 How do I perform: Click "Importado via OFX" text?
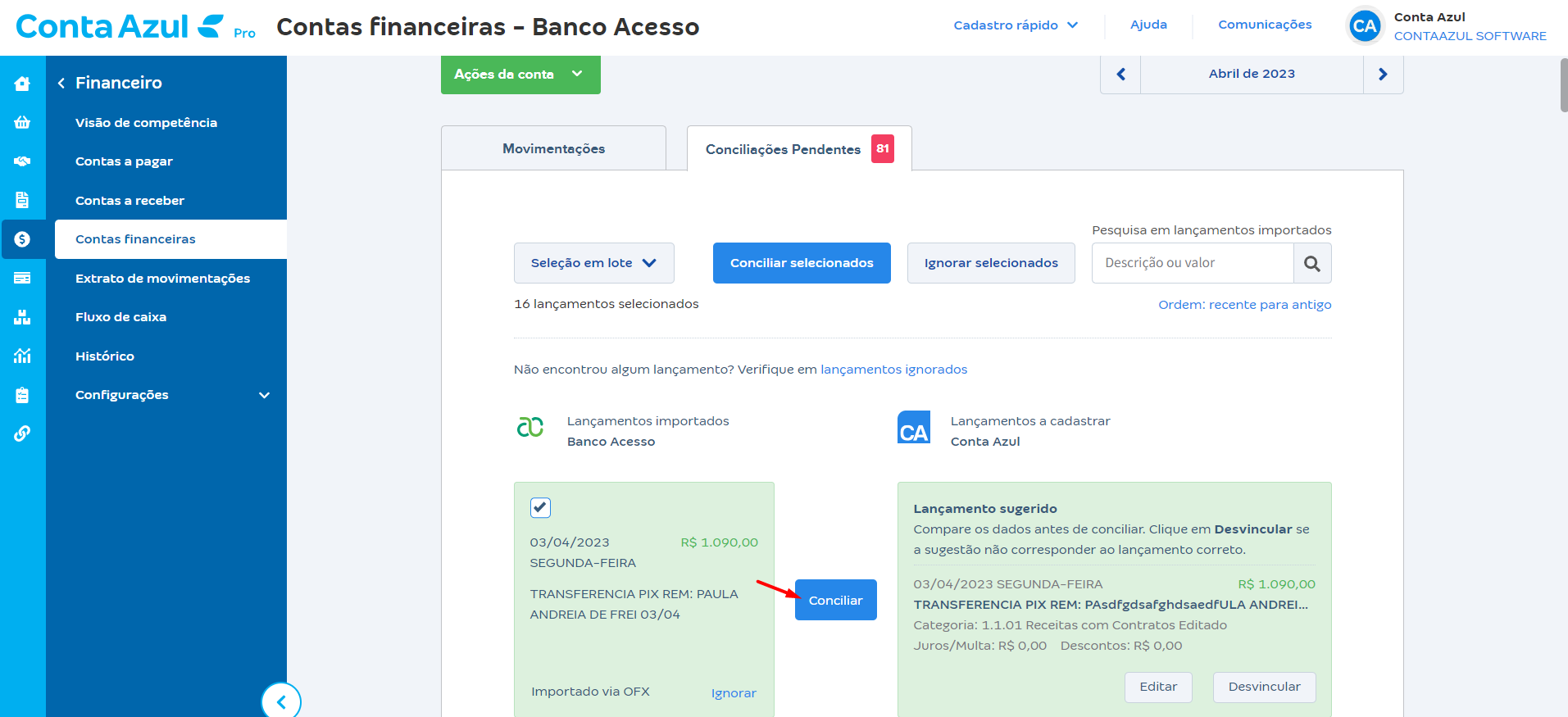point(590,692)
